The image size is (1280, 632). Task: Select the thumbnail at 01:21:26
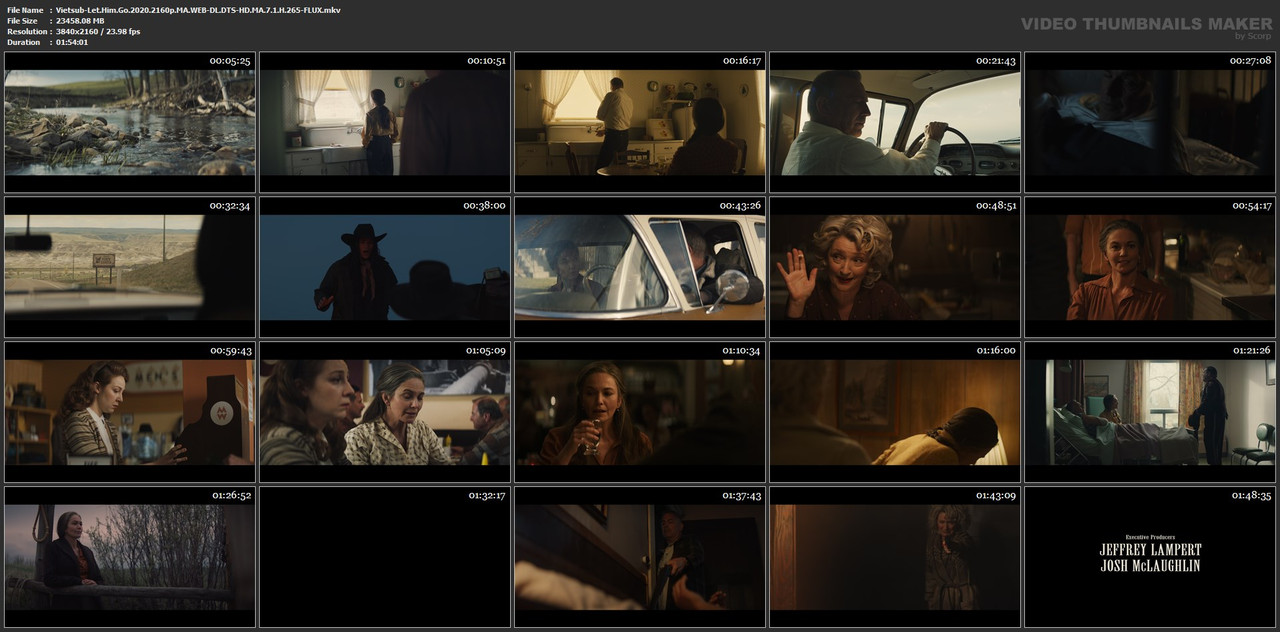[x=1150, y=412]
